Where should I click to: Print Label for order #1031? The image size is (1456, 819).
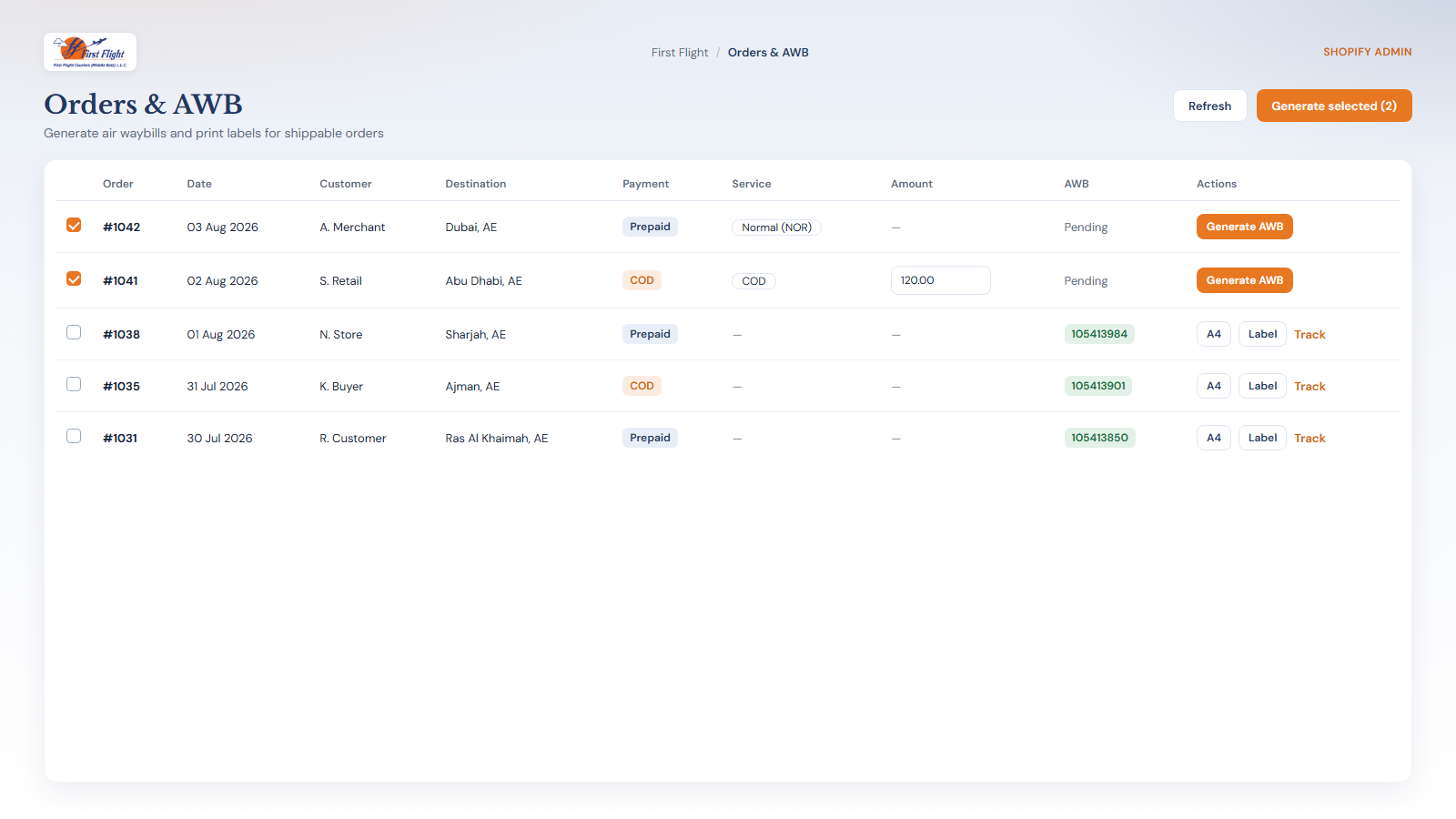click(x=1262, y=438)
